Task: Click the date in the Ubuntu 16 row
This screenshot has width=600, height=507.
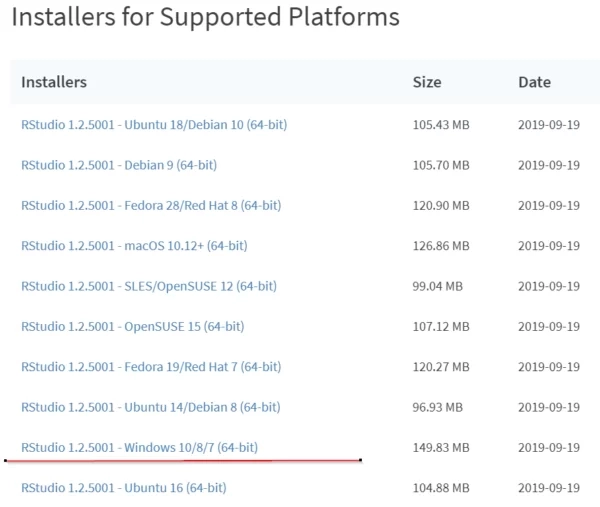Action: [549, 487]
